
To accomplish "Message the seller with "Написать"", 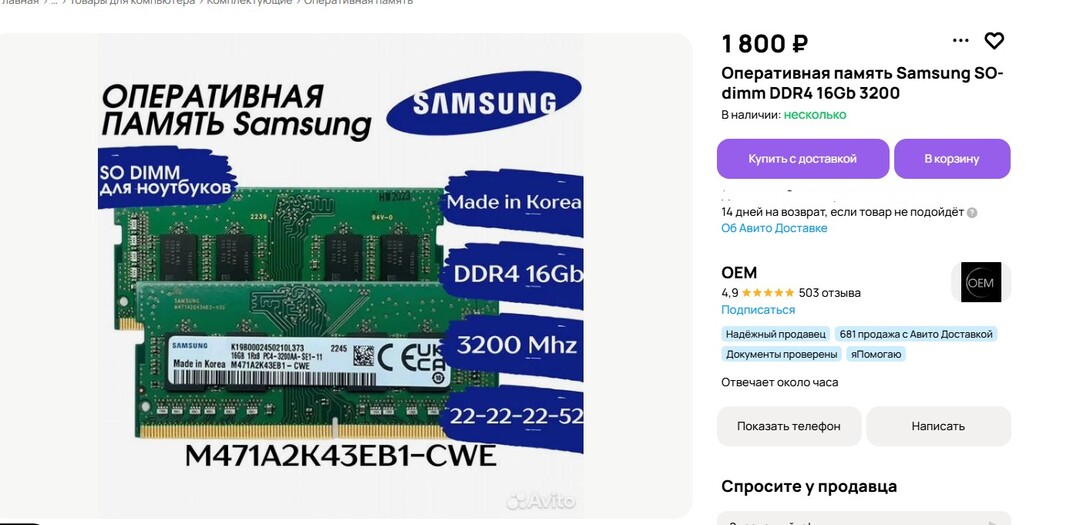I will point(938,426).
